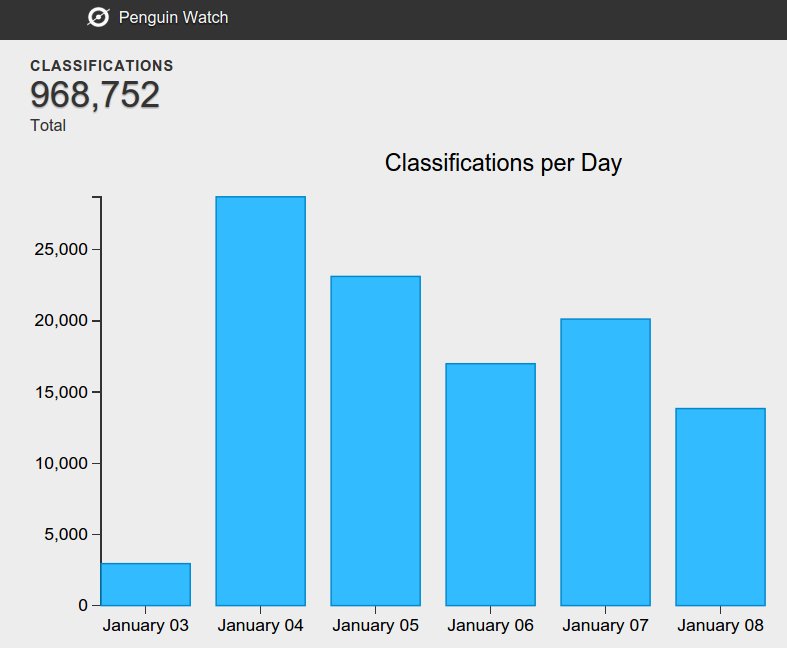Select the January 03 bar
The image size is (787, 648).
pos(145,584)
